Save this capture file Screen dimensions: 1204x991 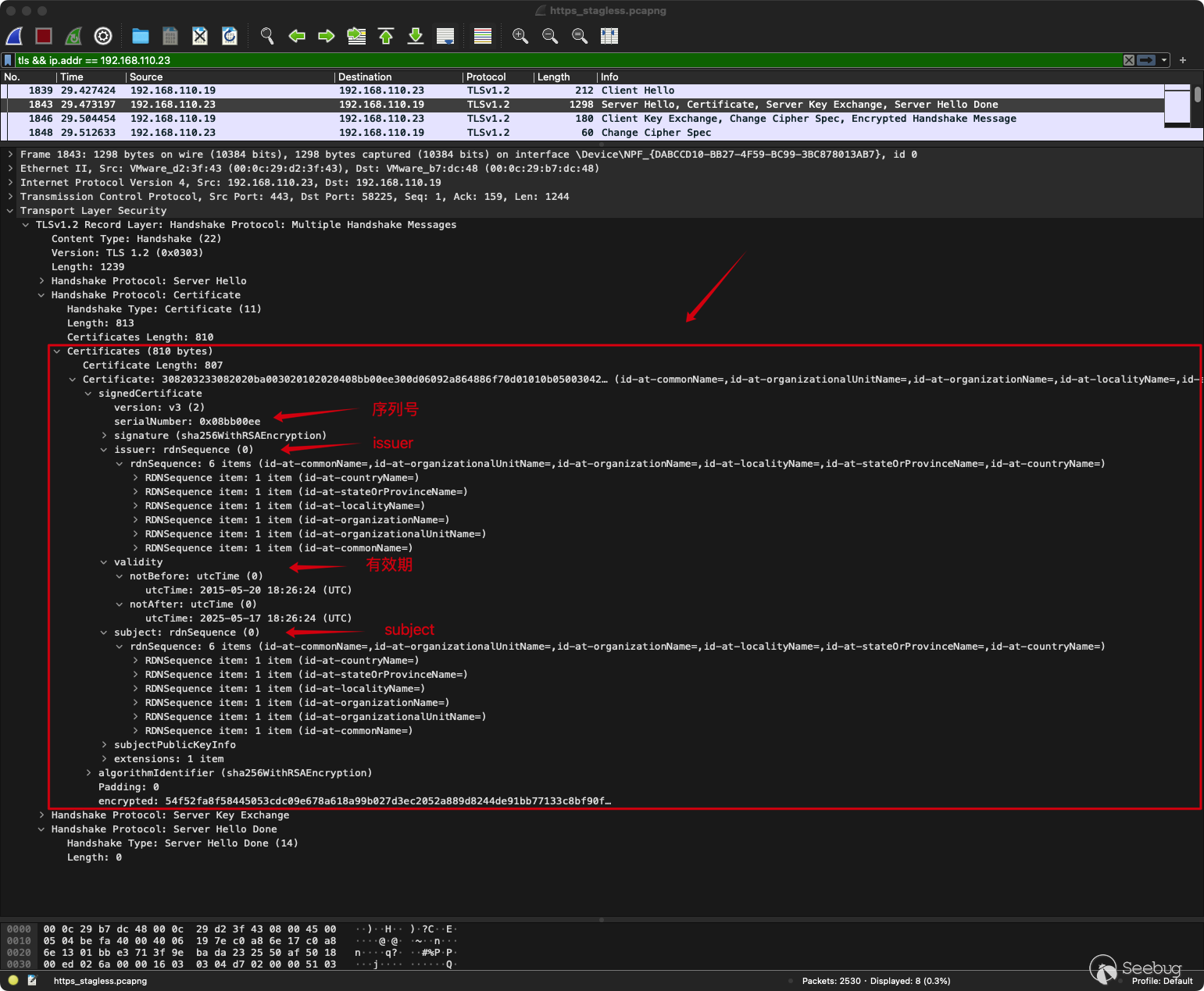pyautogui.click(x=170, y=36)
